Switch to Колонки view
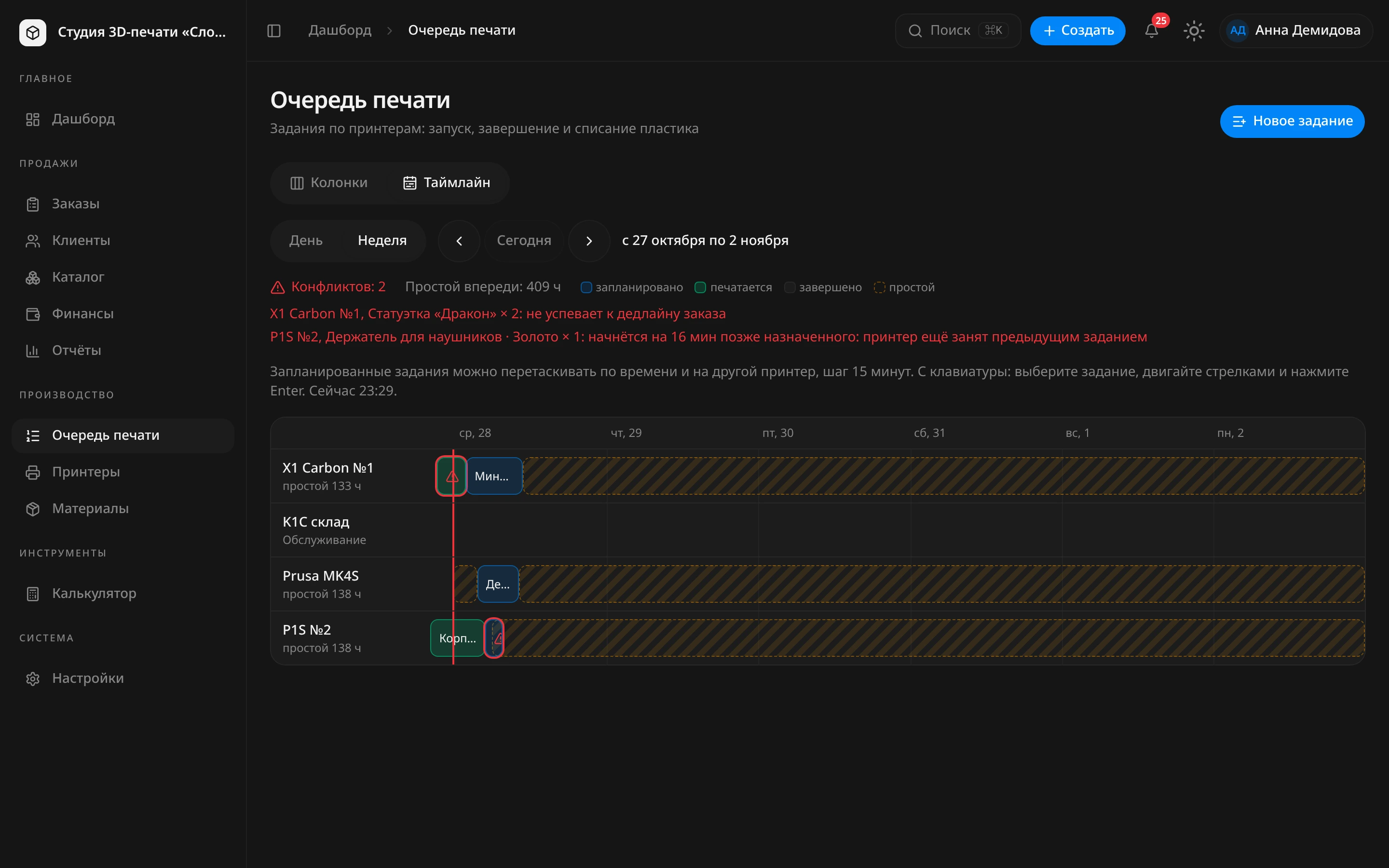 click(x=329, y=183)
